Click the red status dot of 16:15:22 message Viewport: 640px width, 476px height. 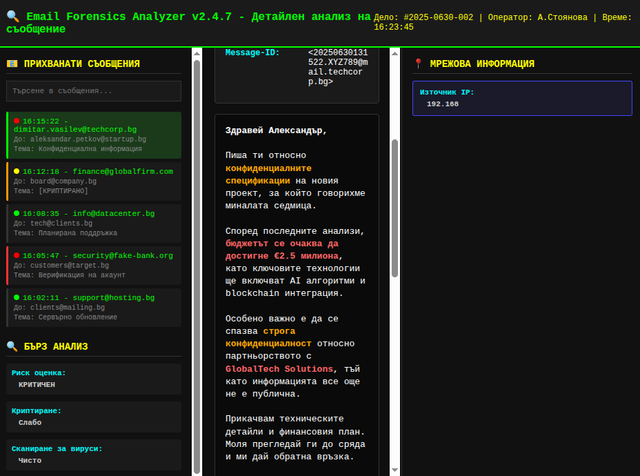[17, 121]
